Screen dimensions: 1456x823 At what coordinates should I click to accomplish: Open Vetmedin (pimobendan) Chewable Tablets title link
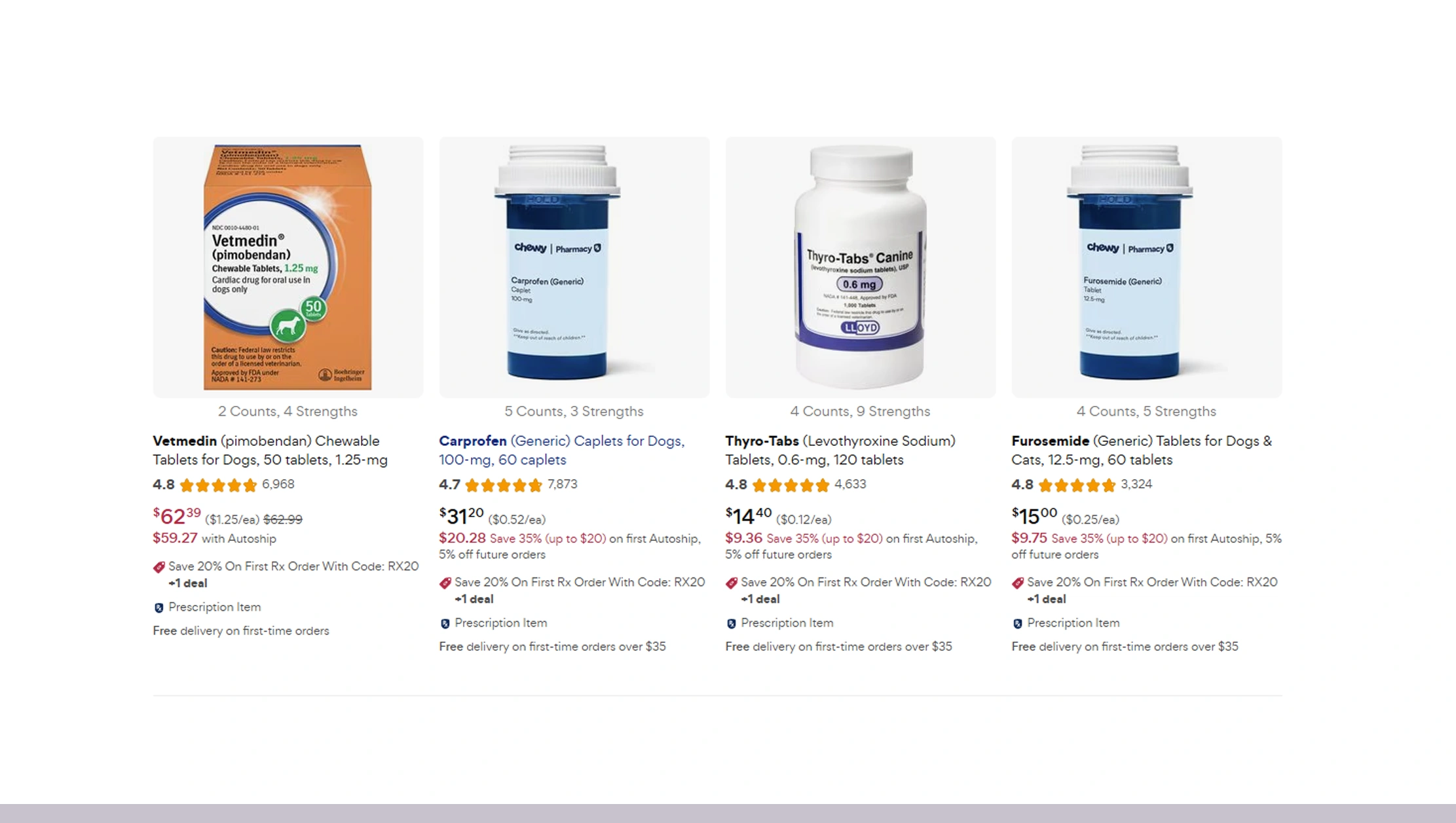[271, 450]
